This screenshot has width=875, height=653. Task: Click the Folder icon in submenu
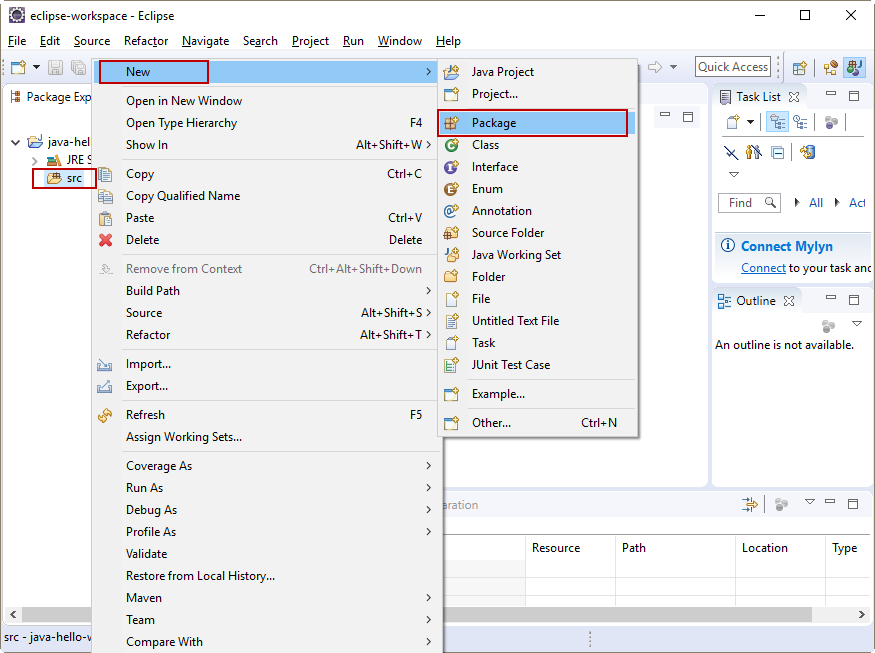click(451, 277)
